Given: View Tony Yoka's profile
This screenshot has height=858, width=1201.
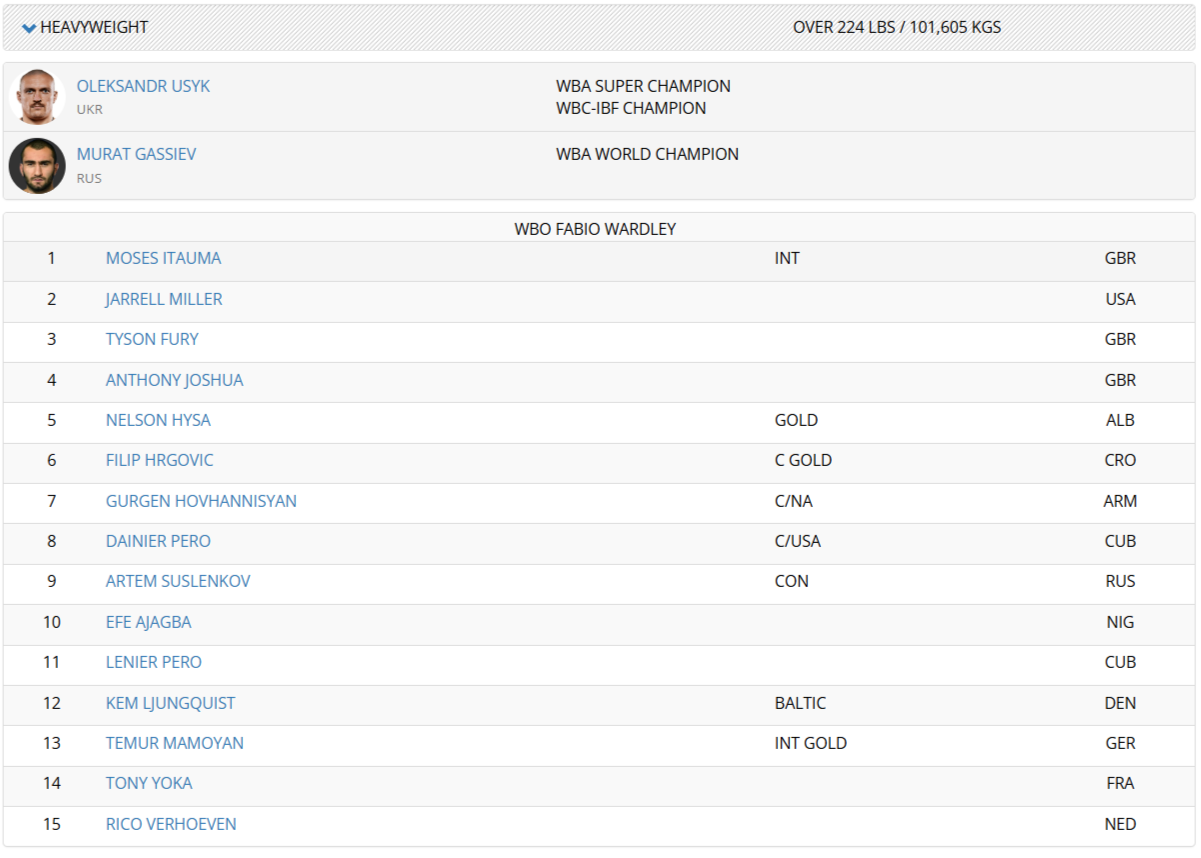Looking at the screenshot, I should tap(149, 783).
